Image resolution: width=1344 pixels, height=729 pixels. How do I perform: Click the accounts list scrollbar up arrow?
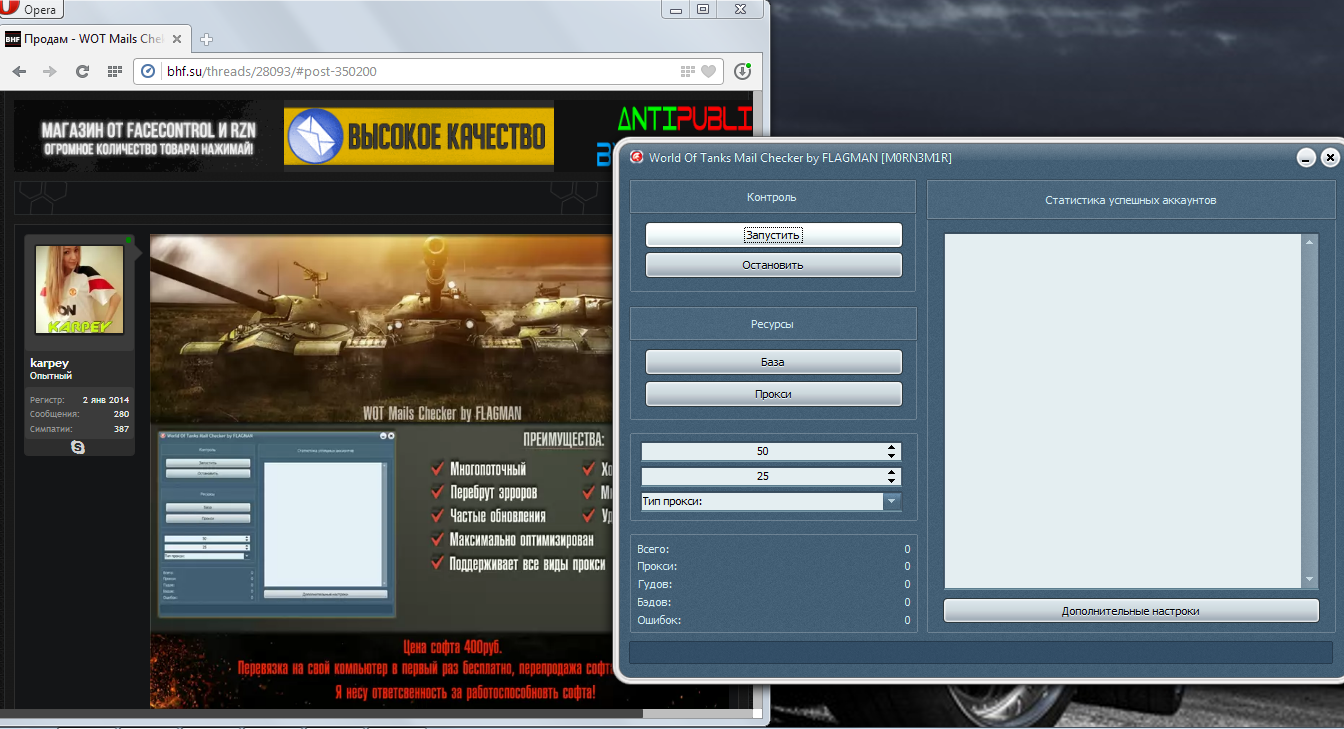click(1310, 242)
